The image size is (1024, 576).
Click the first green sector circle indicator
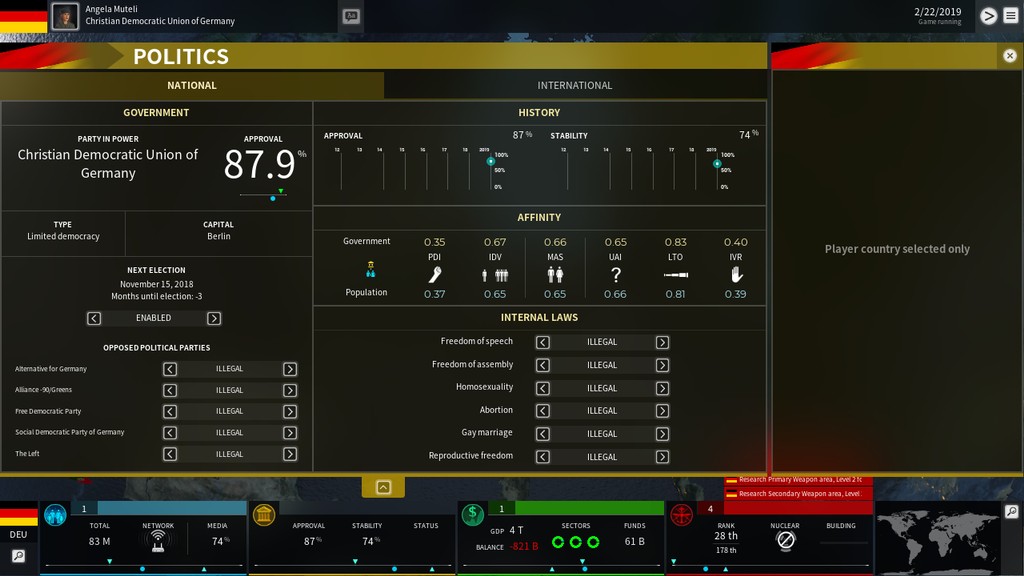558,542
